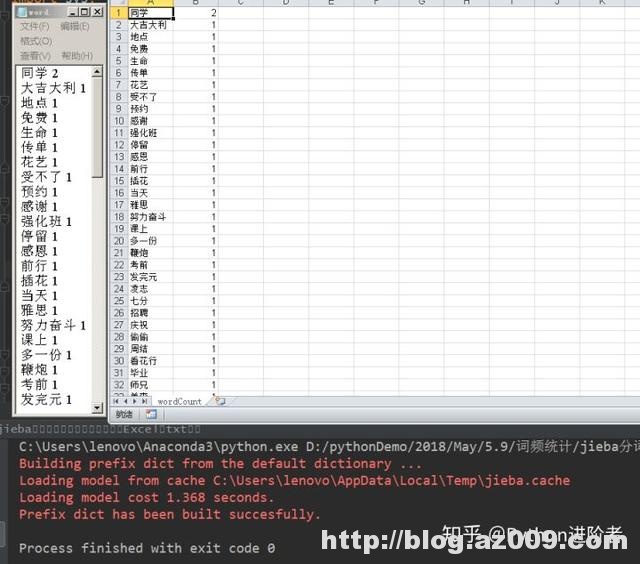Close the Notepad window
Viewport: 640px width, 564px height.
pos(98,12)
